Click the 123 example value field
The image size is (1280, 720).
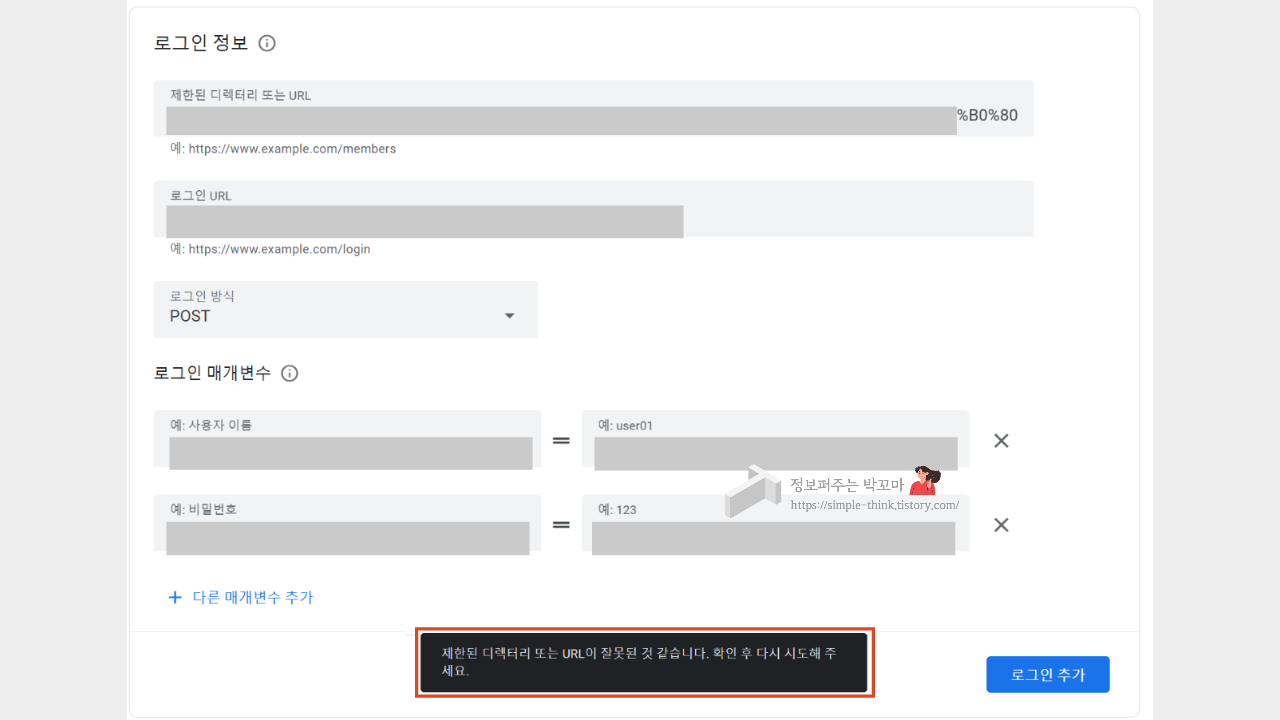point(775,523)
